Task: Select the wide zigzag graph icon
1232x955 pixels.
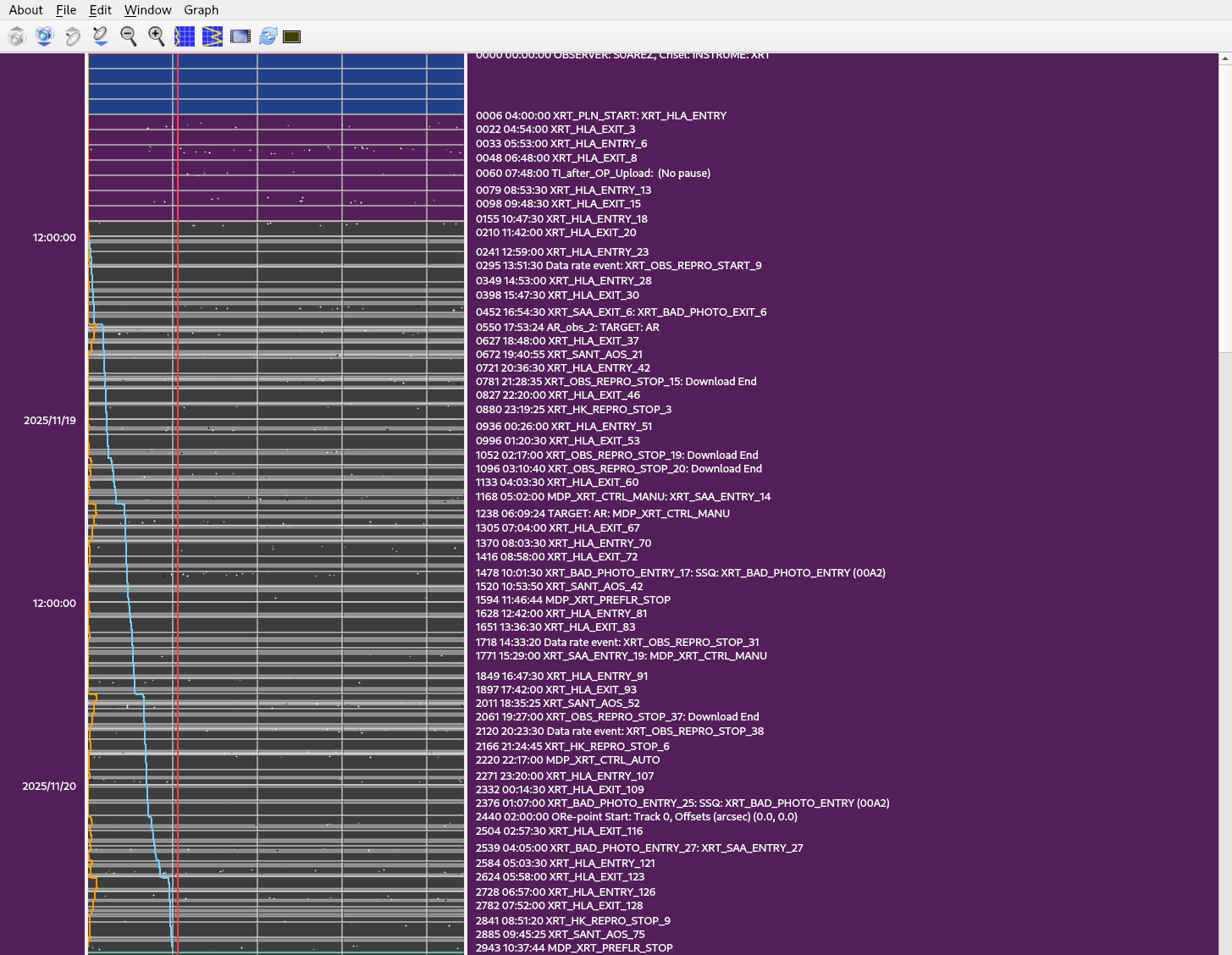Action: 213,36
